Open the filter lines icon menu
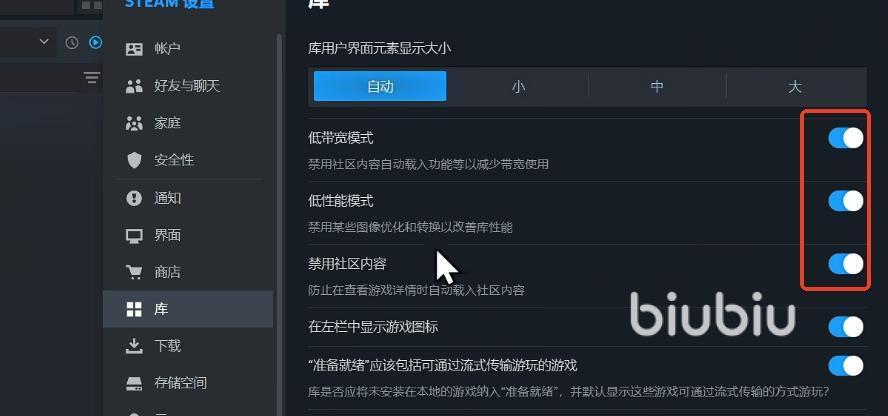Viewport: 888px width, 416px height. 92,78
